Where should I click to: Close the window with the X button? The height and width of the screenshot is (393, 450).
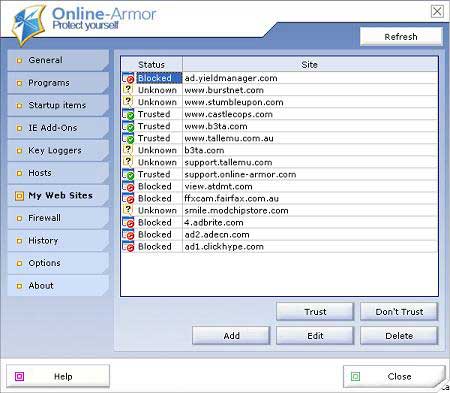[437, 11]
